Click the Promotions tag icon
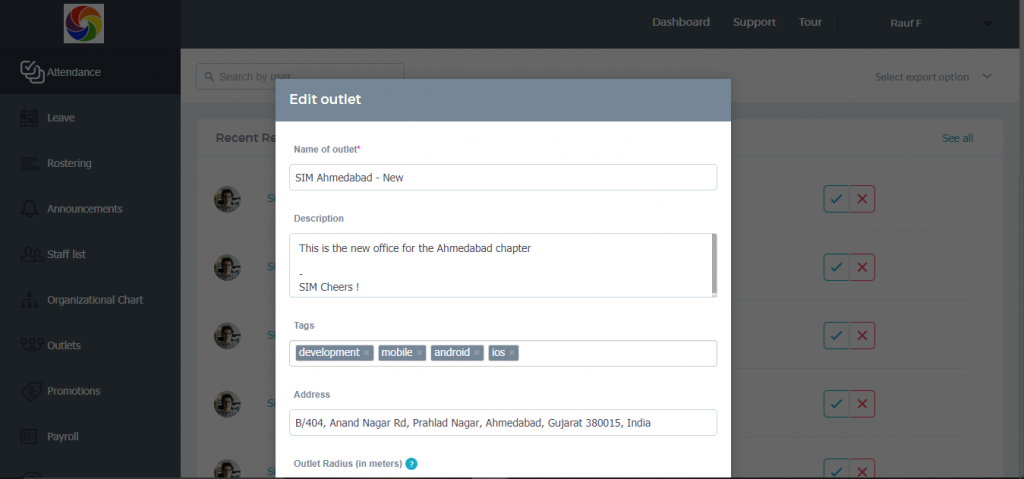 [30, 391]
